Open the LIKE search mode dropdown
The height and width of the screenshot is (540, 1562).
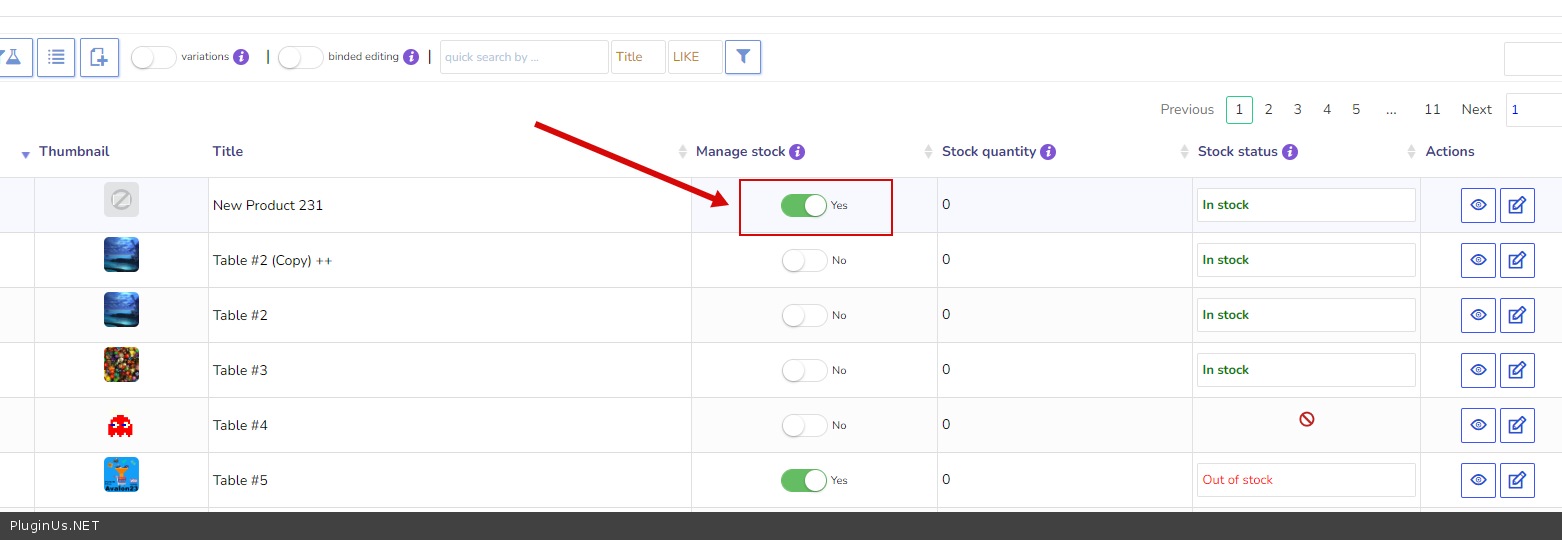pos(694,57)
